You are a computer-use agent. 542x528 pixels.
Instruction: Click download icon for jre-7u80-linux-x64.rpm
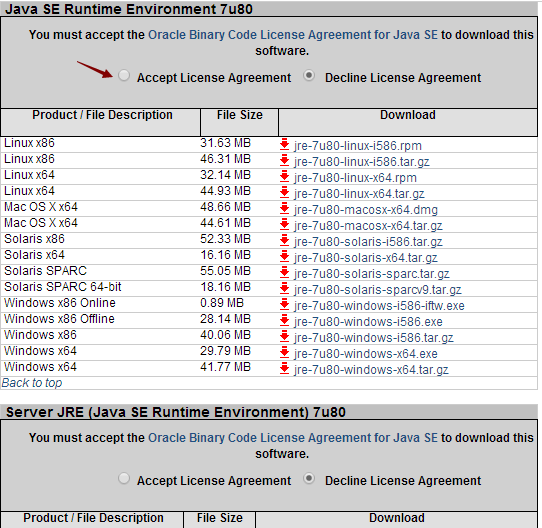284,176
